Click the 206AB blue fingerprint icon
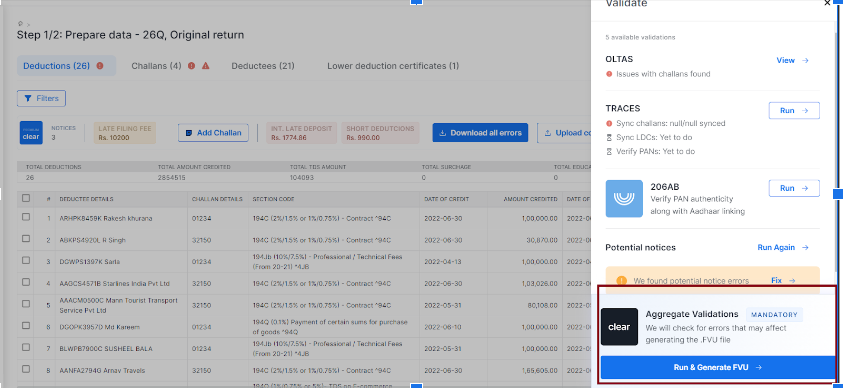The image size is (843, 388). click(x=624, y=198)
